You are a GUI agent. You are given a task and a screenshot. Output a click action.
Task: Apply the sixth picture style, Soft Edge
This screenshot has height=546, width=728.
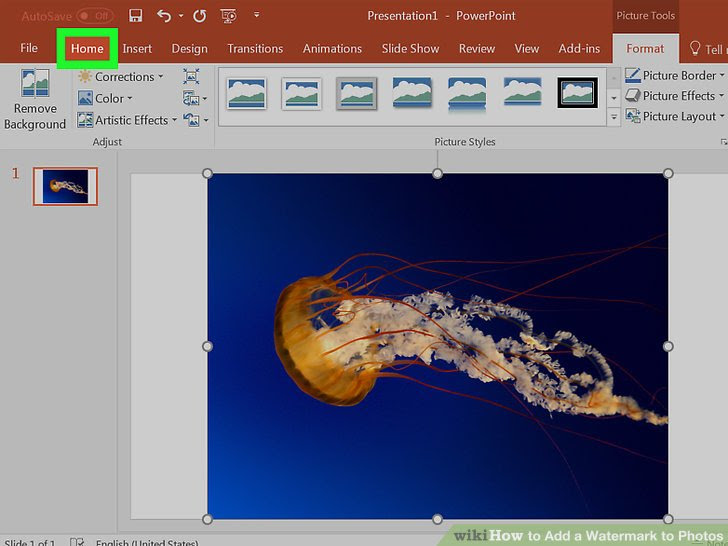tap(523, 91)
